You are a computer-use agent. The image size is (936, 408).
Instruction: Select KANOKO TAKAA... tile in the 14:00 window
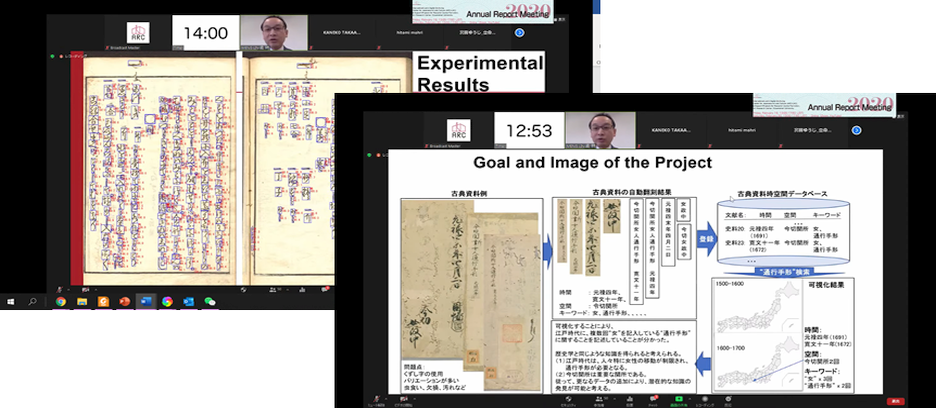pyautogui.click(x=341, y=33)
